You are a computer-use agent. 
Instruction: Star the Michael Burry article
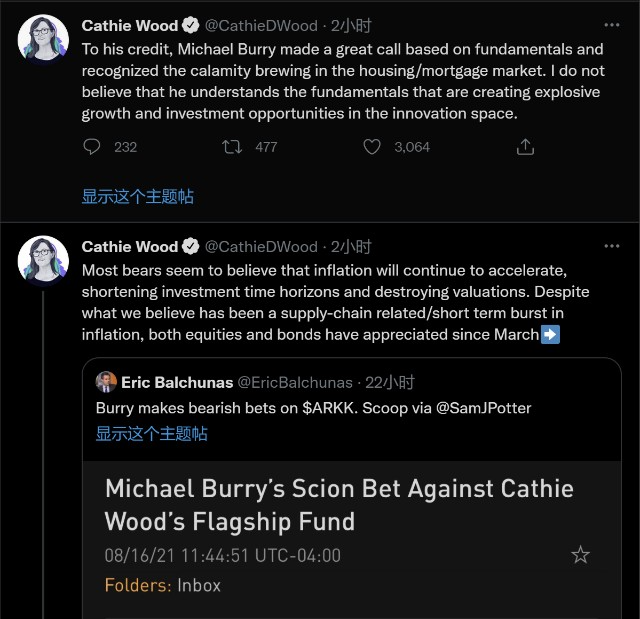click(580, 555)
